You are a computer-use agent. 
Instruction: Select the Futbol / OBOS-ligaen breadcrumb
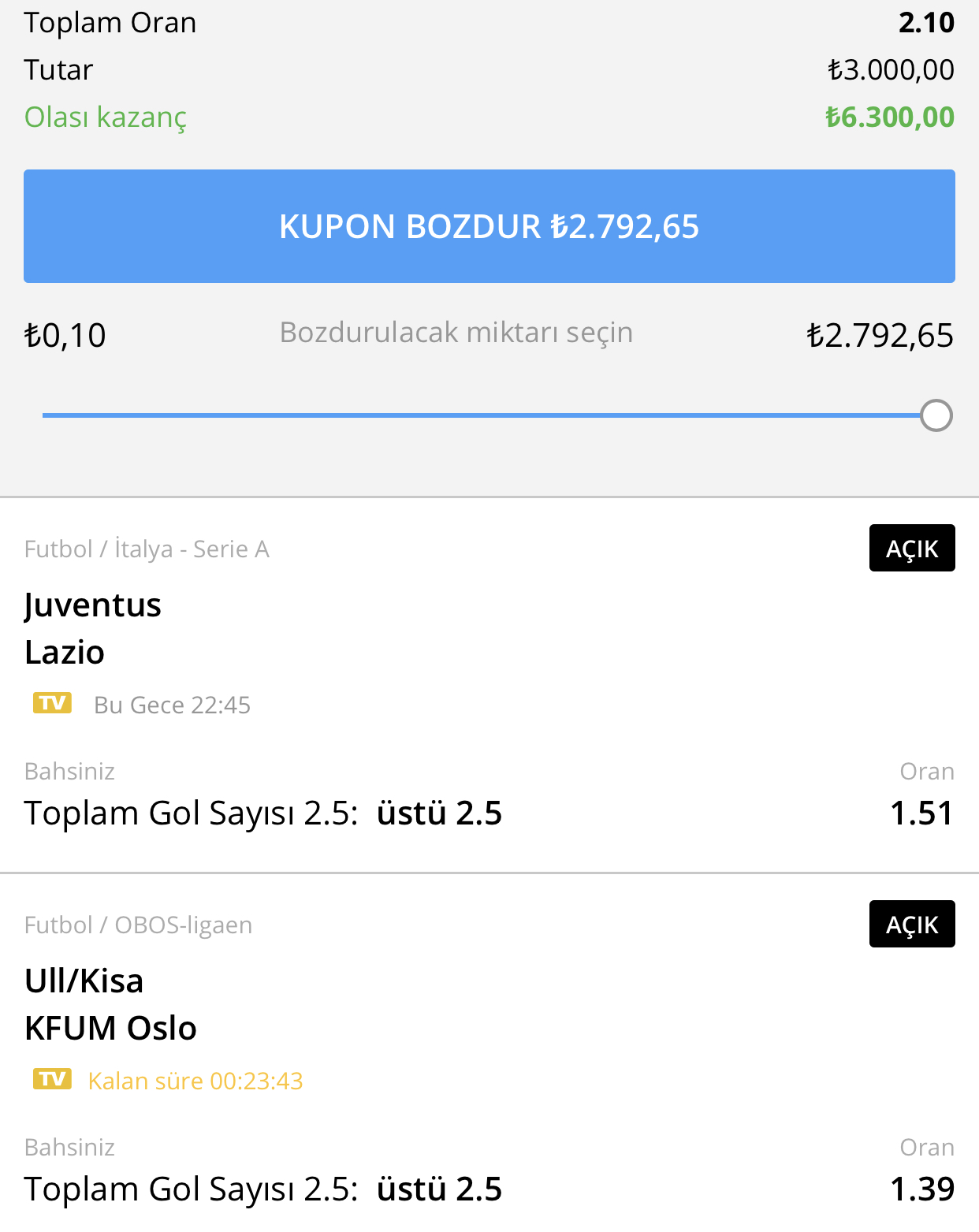point(138,925)
